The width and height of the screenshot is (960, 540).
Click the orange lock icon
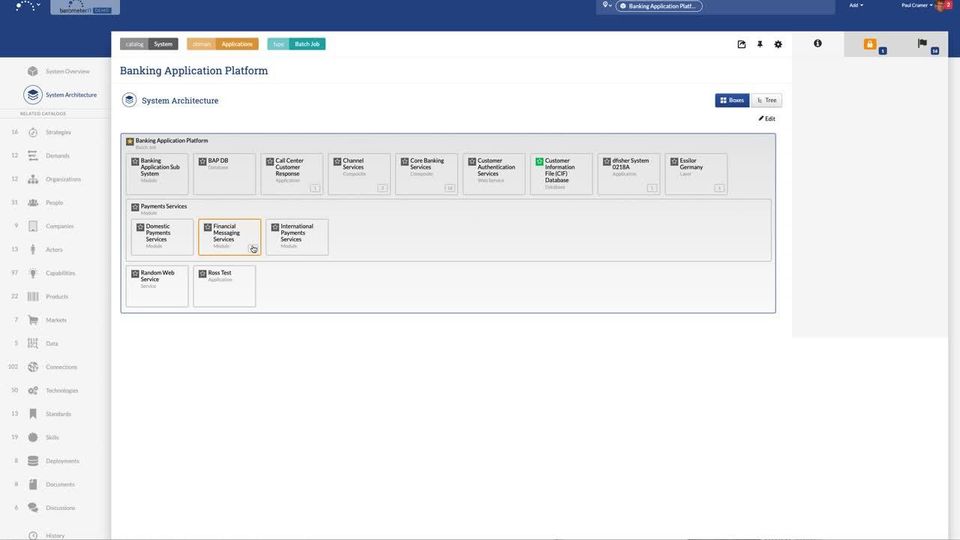(x=869, y=44)
